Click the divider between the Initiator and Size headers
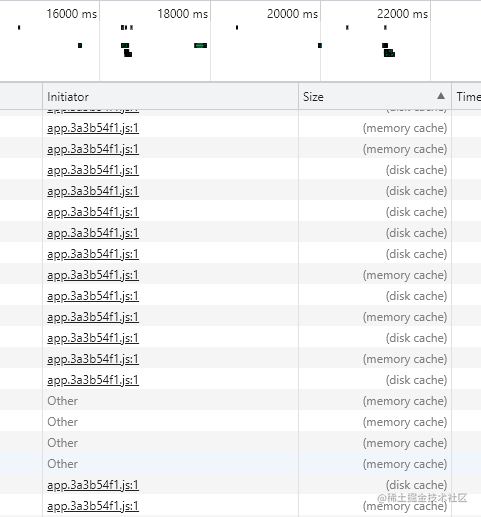Screen dimensions: 481x517 (298, 97)
